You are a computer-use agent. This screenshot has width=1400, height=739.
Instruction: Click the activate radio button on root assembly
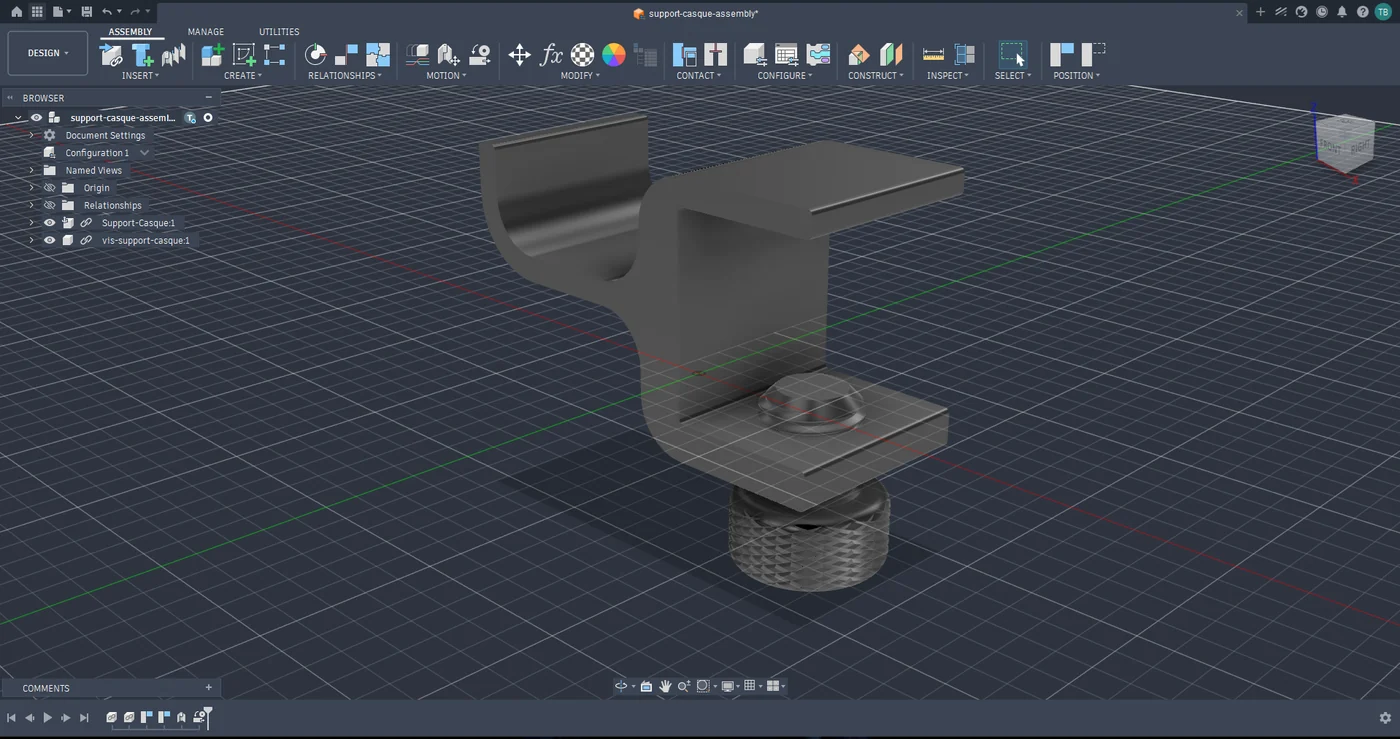tap(208, 118)
